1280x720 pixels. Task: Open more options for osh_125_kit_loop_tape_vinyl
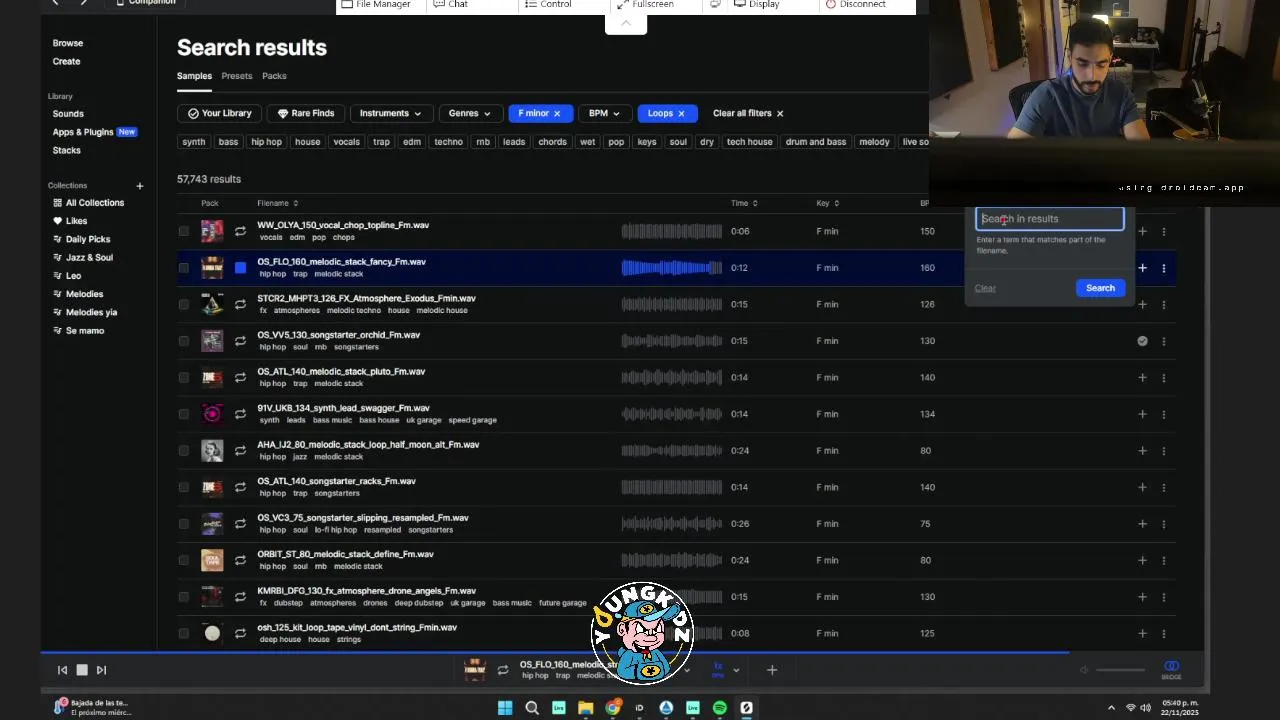click(x=1163, y=633)
